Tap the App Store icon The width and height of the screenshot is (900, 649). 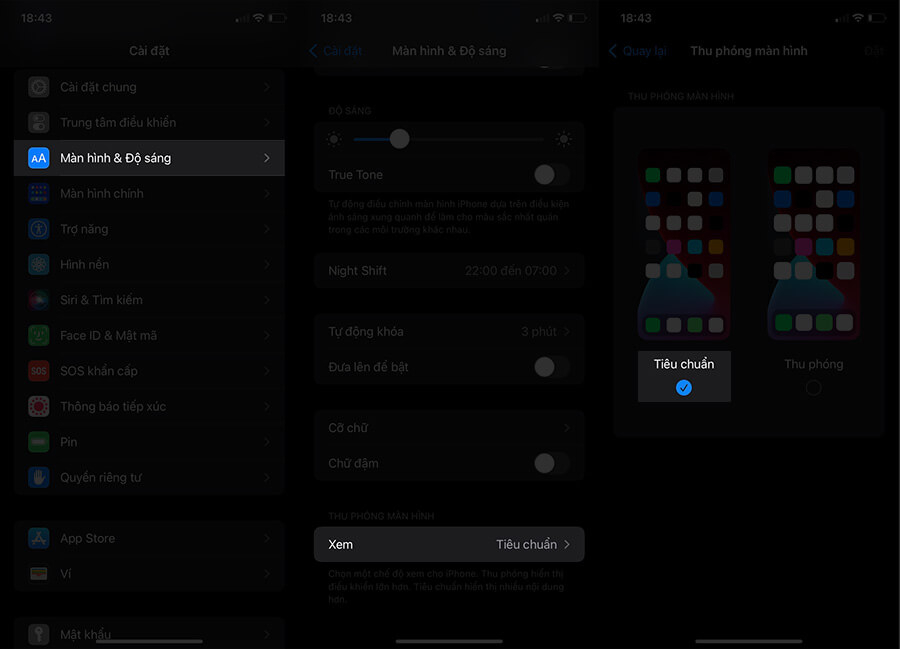[39, 538]
